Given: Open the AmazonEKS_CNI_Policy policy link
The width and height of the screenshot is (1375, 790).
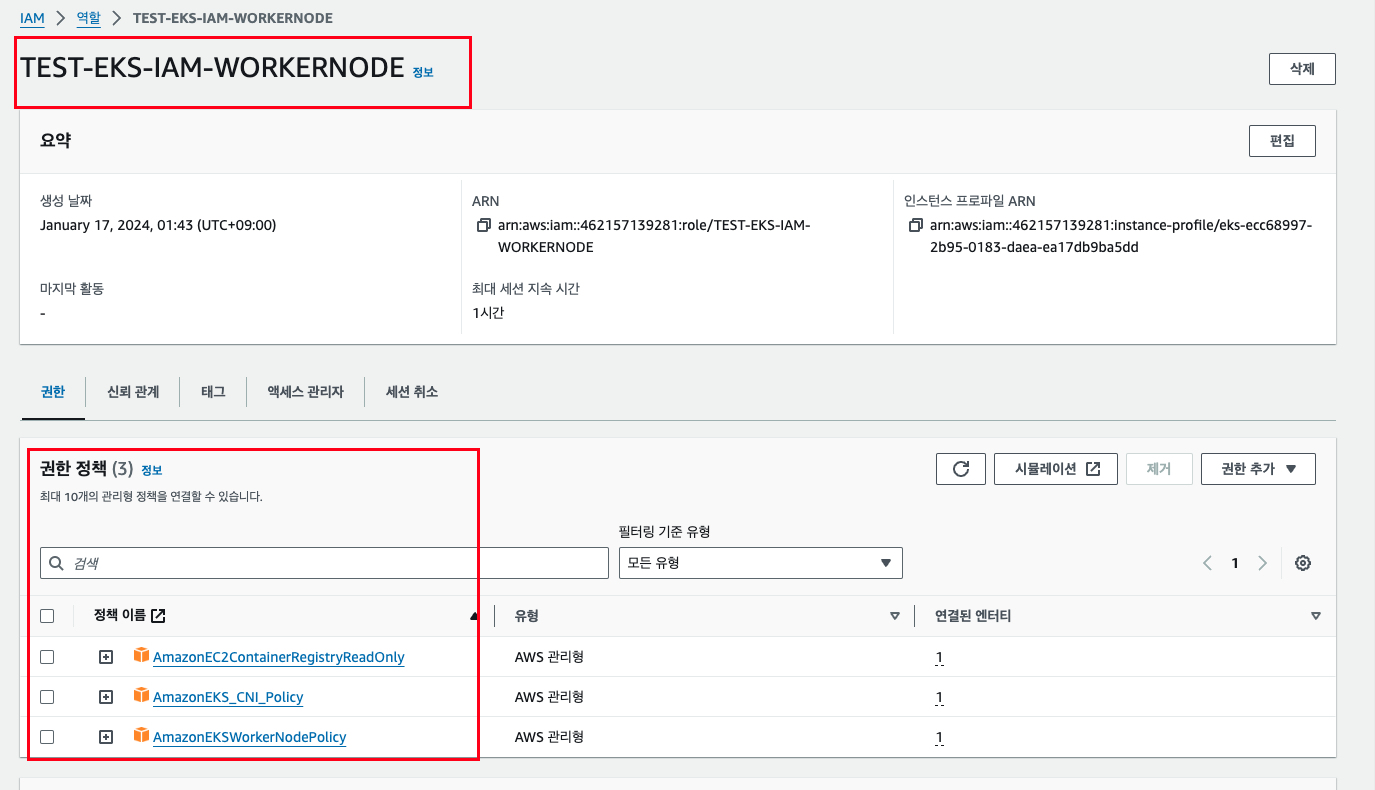Looking at the screenshot, I should coord(228,697).
